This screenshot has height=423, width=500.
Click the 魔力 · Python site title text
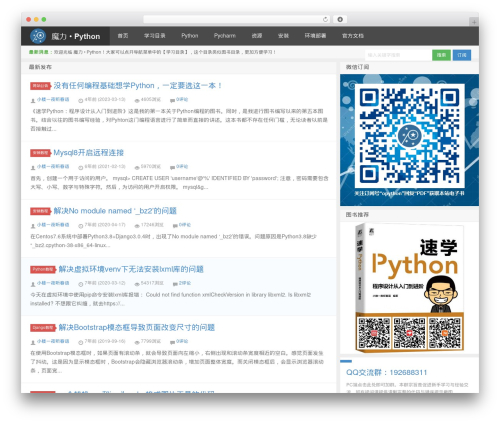tap(76, 36)
